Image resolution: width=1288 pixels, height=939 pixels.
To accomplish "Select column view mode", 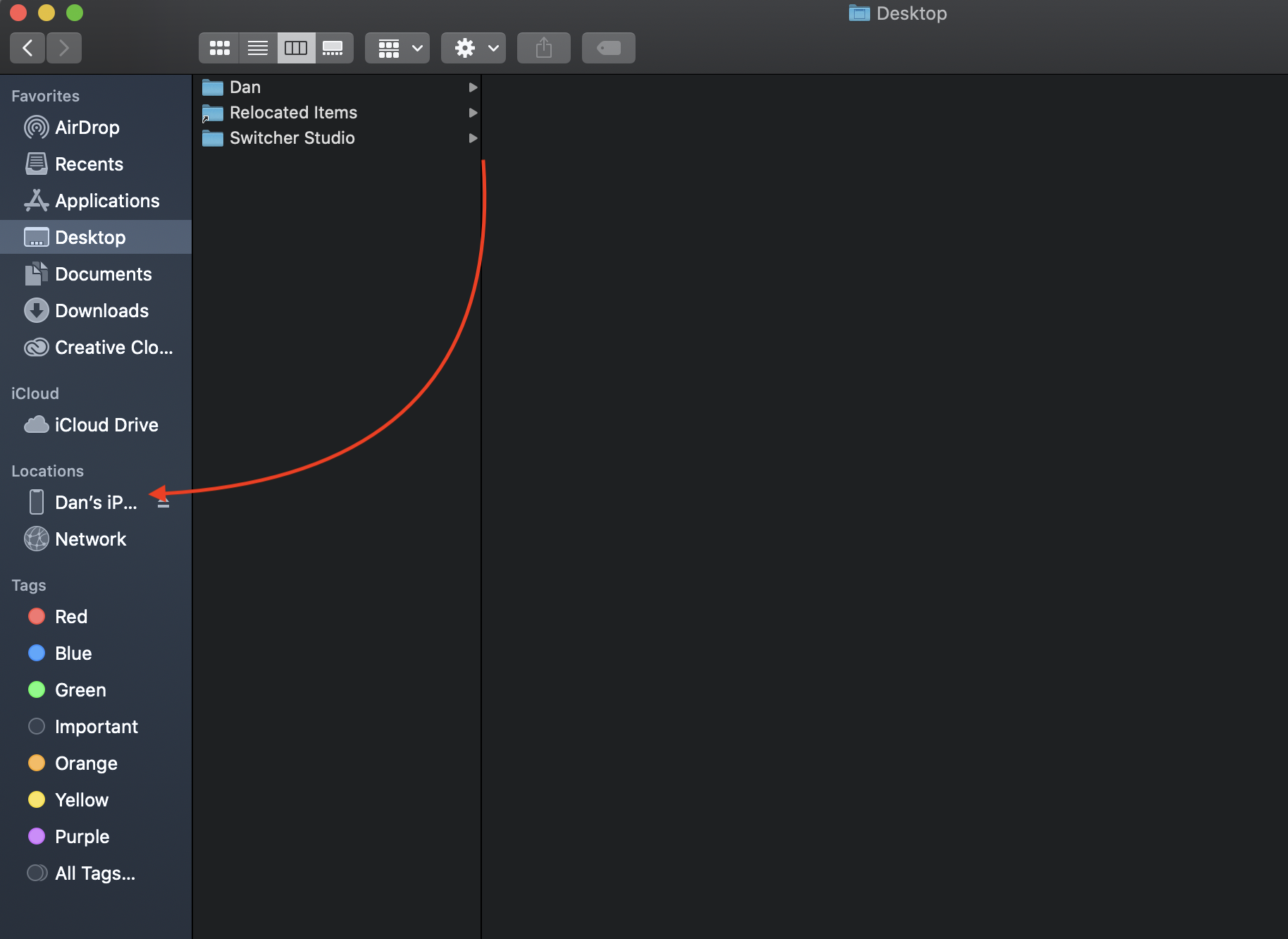I will pyautogui.click(x=296, y=48).
